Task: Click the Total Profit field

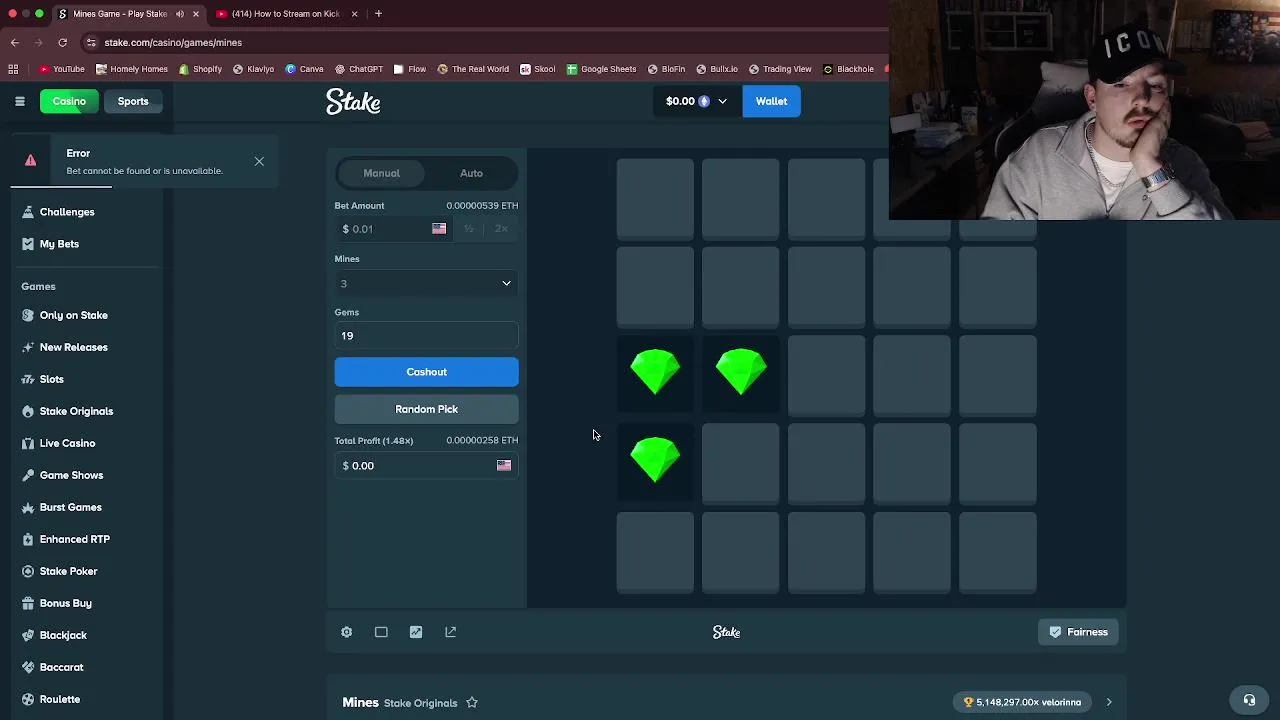Action: 426,466
